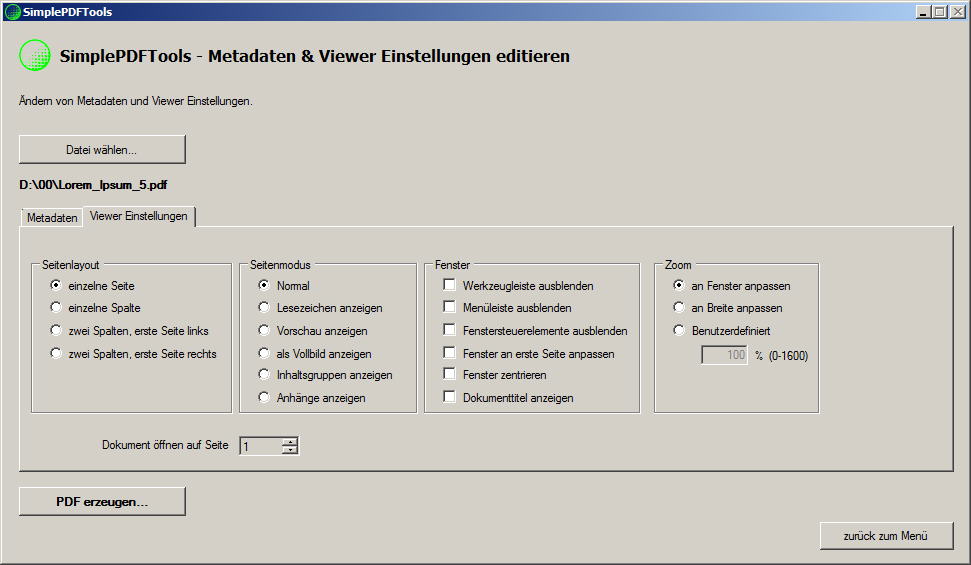Select 'Lesezeichen anzeigen' page mode
The width and height of the screenshot is (971, 565).
point(264,307)
